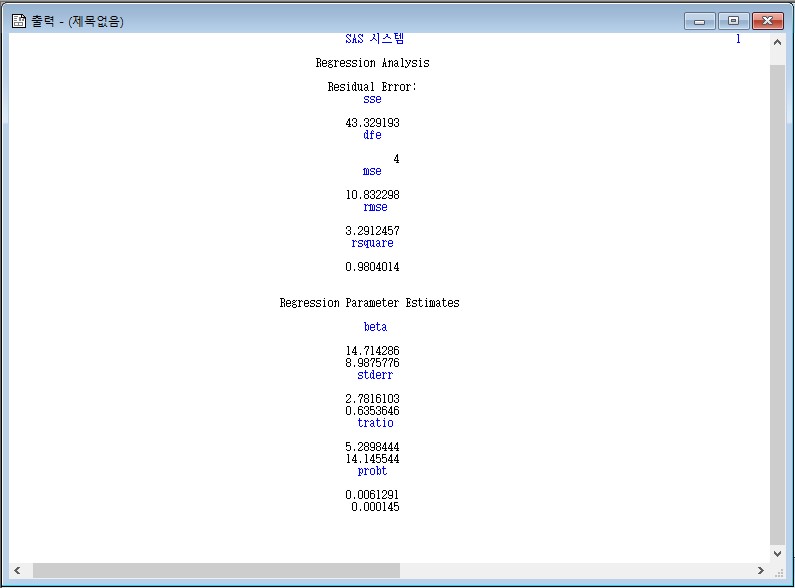Viewport: 795px width, 588px height.
Task: Click the vertical scrollbar down arrow
Action: (x=777, y=554)
